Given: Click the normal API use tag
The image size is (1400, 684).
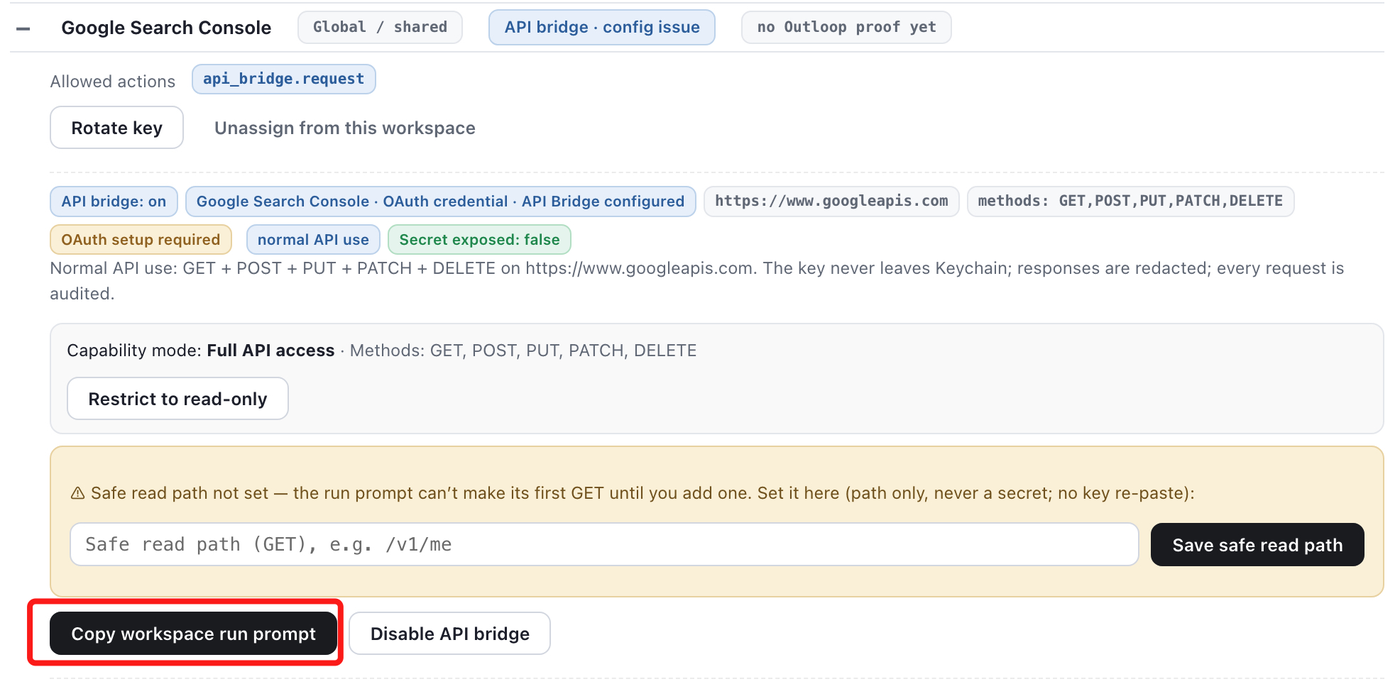Looking at the screenshot, I should [313, 240].
